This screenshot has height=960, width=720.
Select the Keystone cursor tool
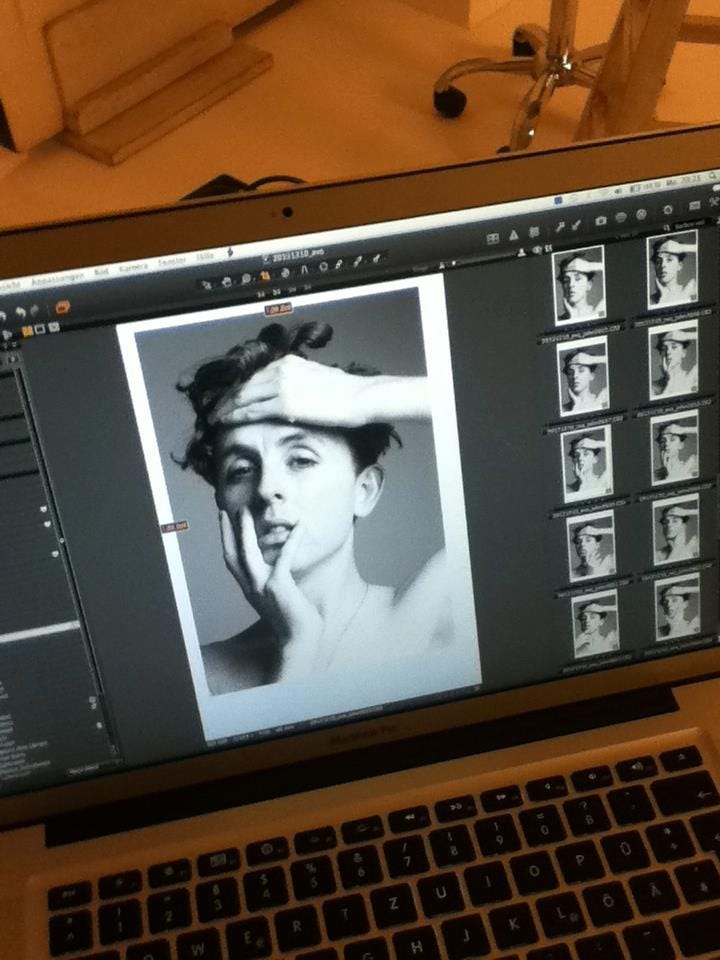point(304,269)
